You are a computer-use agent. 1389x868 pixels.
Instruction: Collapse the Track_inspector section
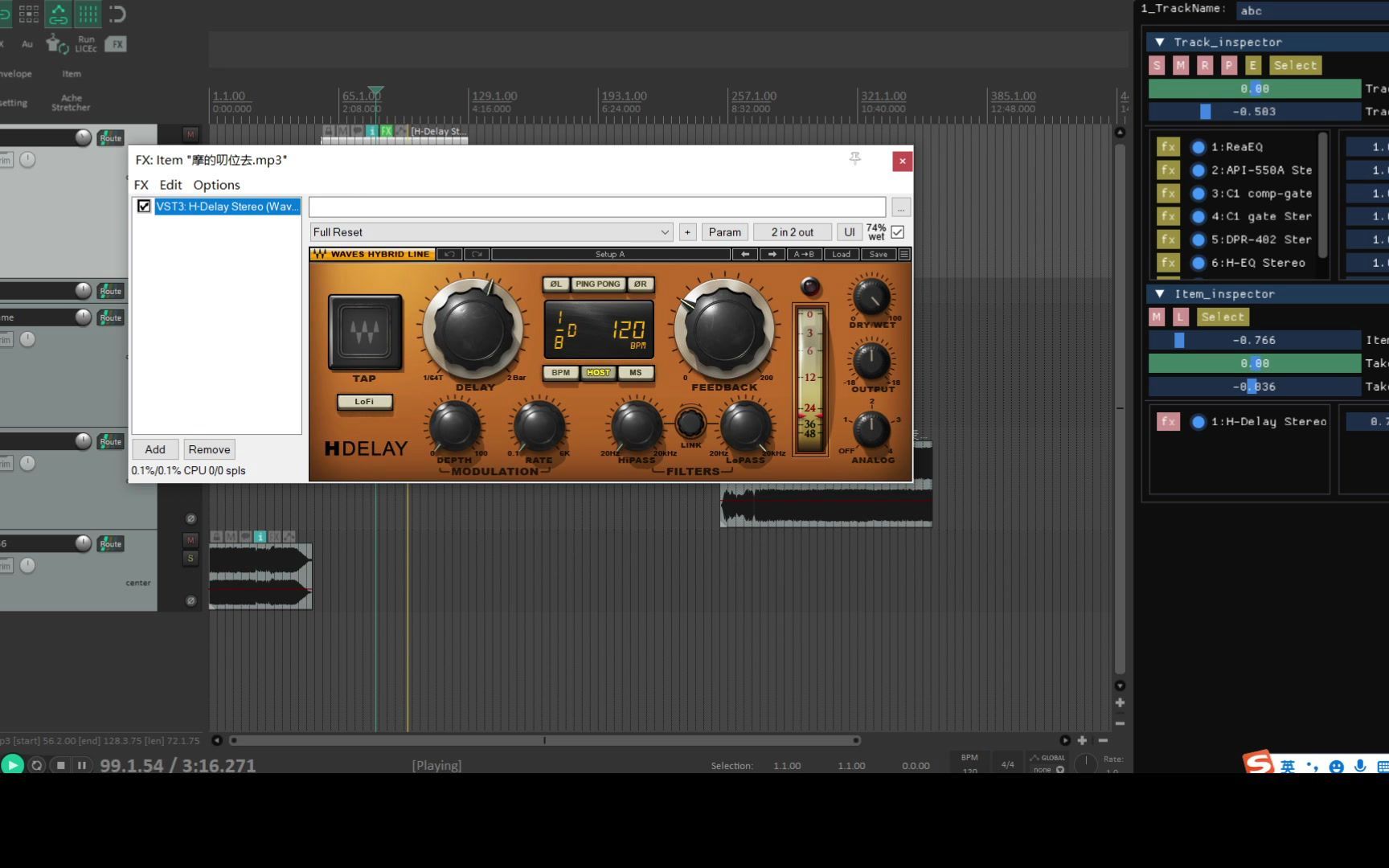coord(1160,42)
